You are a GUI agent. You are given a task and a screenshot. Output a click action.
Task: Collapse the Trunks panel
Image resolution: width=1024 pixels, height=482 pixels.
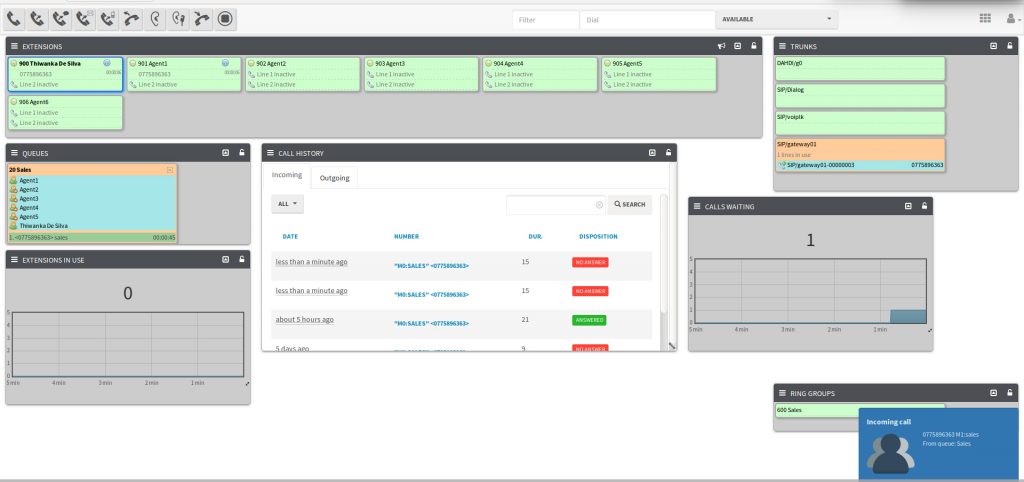tap(993, 46)
